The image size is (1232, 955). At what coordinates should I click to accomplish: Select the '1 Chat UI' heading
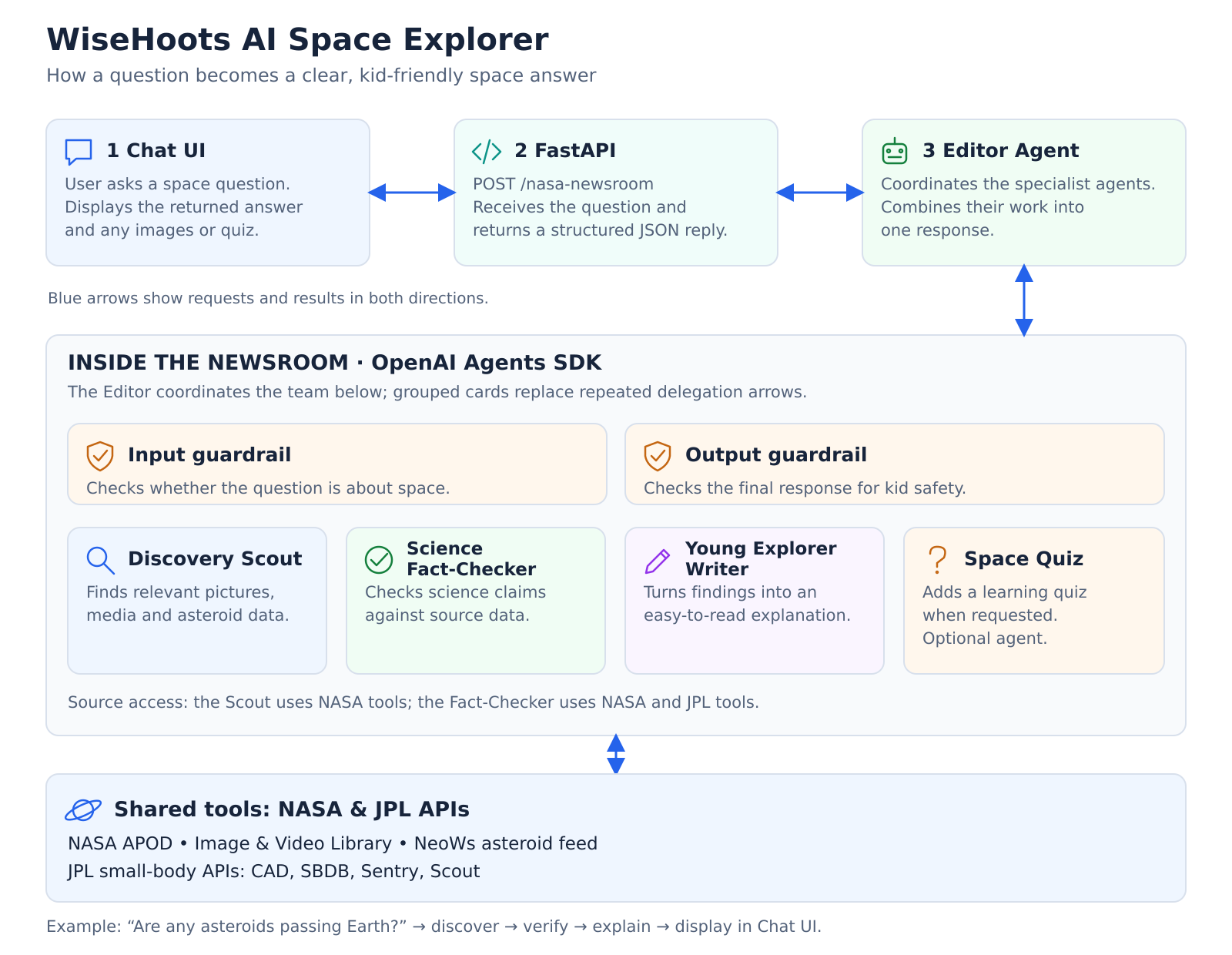point(156,150)
